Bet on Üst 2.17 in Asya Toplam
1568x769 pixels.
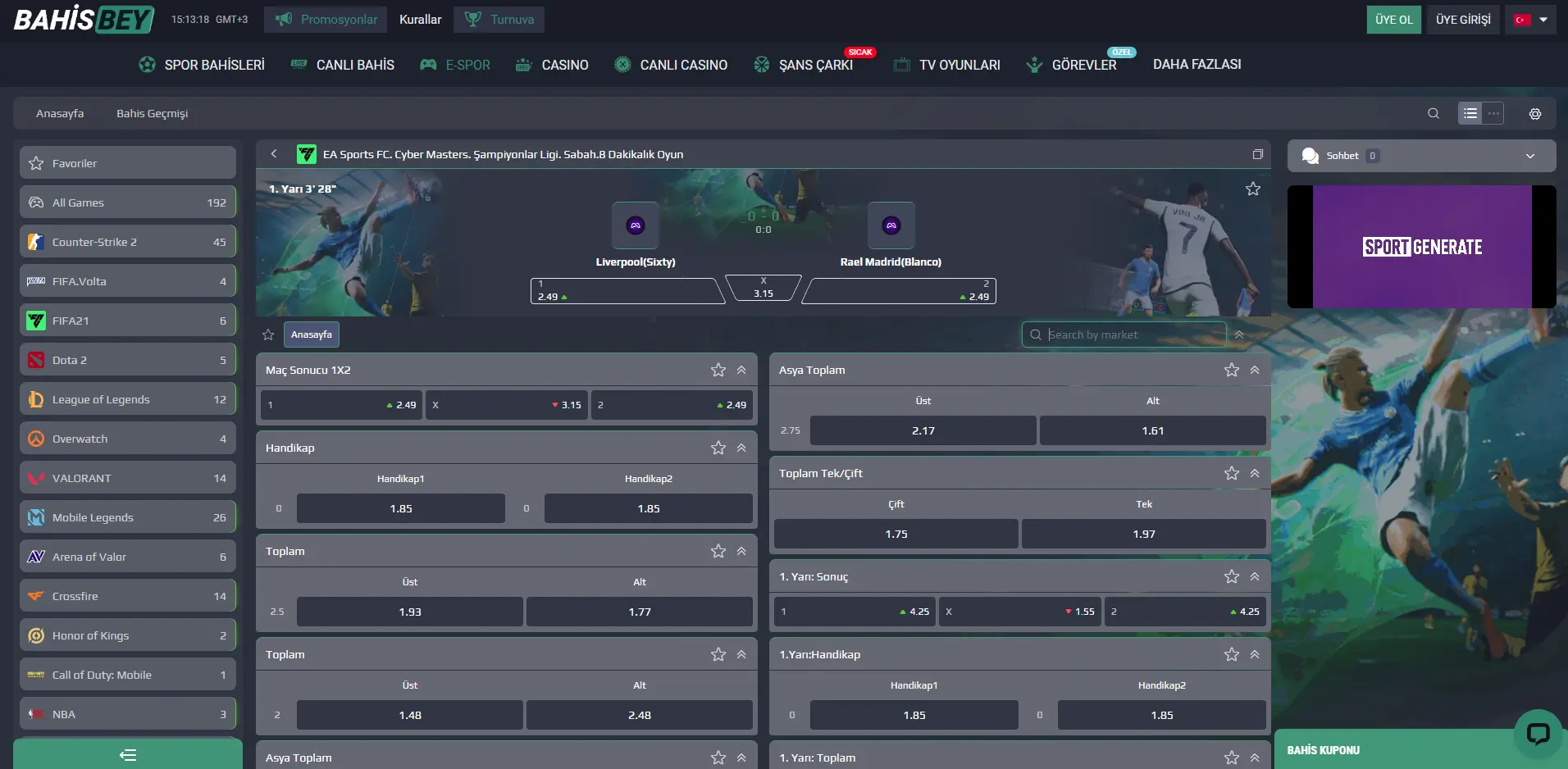923,430
